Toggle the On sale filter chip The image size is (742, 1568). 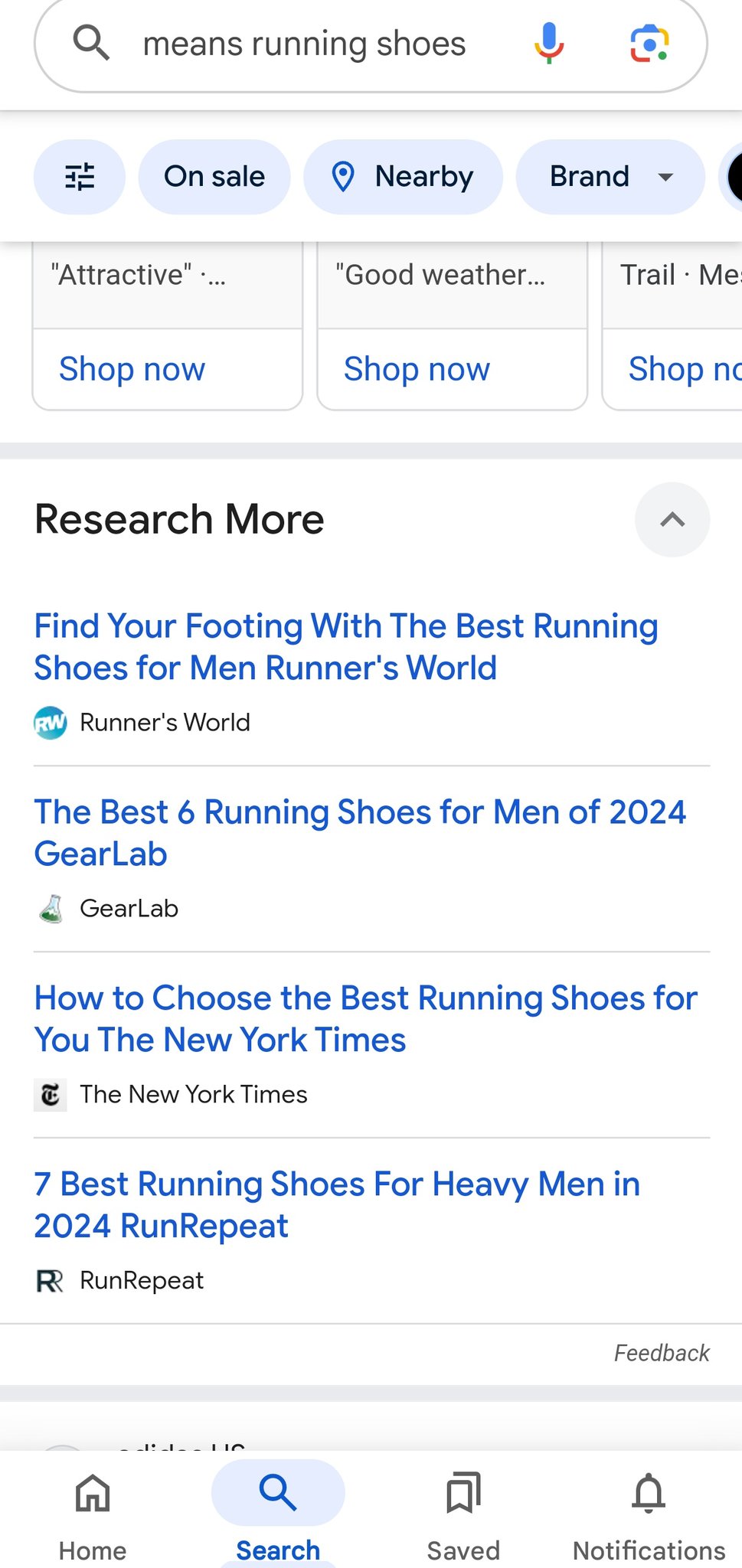[x=214, y=177]
